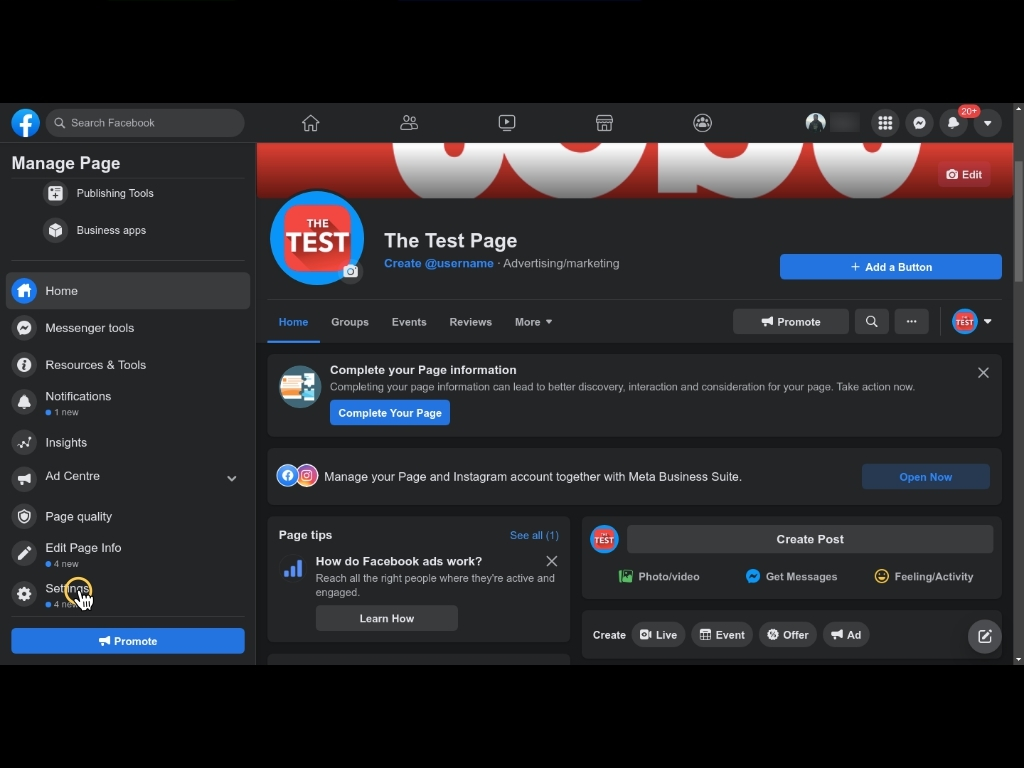
Task: Click the Facebook logo icon
Action: 25,123
